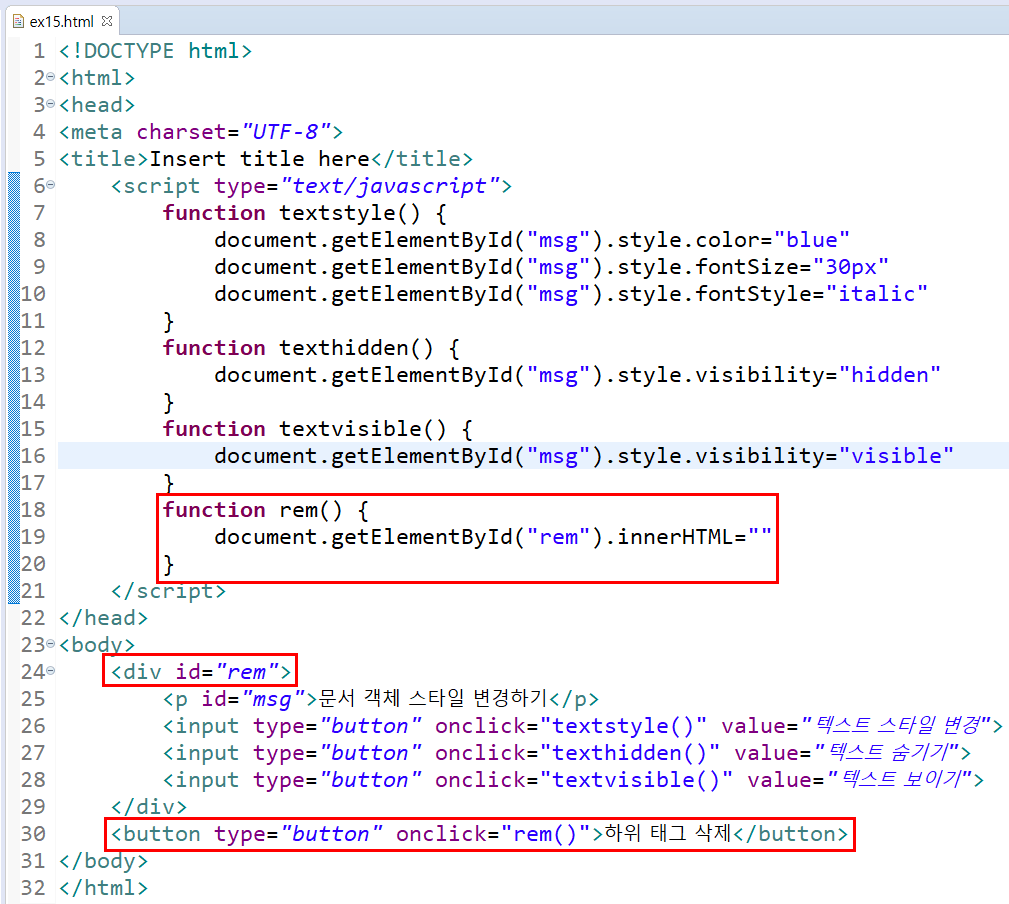Click the "텍스트 스타일 변경" value text
1009x904 pixels.
(x=897, y=725)
